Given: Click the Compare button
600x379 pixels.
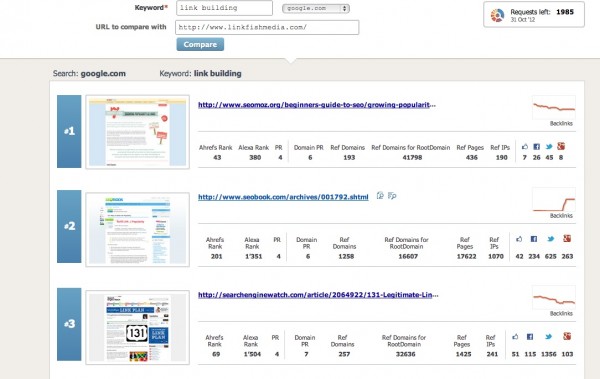Looking at the screenshot, I should [x=200, y=44].
